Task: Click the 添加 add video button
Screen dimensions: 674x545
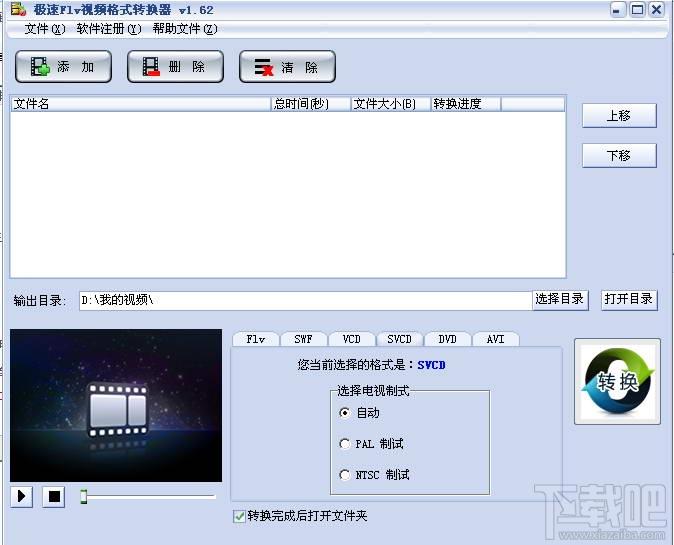Action: point(63,67)
